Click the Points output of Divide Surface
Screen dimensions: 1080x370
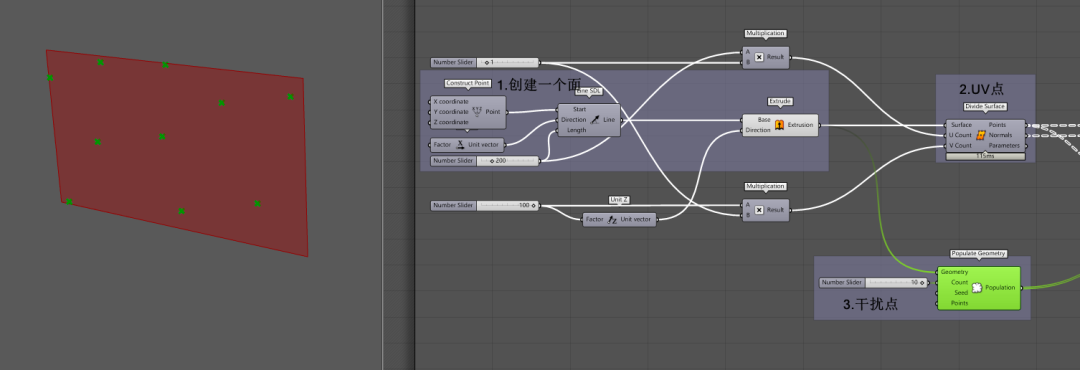(997, 125)
